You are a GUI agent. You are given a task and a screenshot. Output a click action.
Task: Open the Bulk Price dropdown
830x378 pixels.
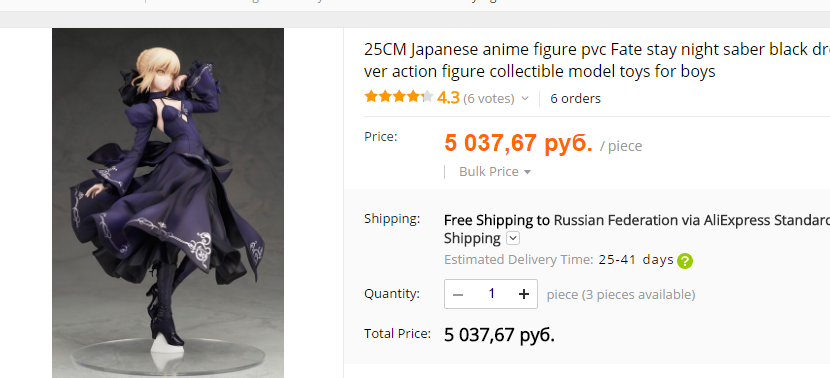point(494,172)
